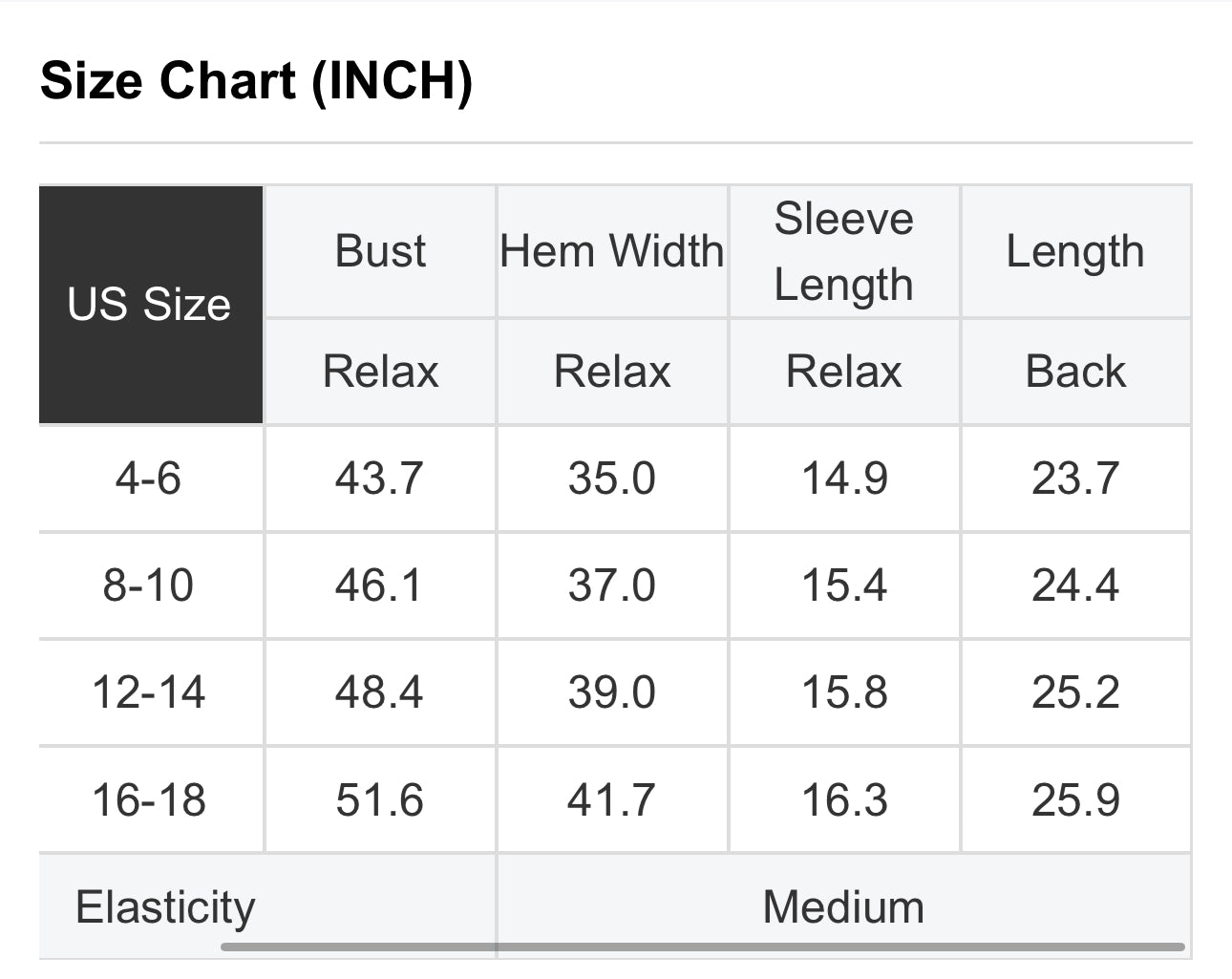The height and width of the screenshot is (979, 1232).
Task: Select the 14.9 sleeve length value
Action: coord(844,478)
